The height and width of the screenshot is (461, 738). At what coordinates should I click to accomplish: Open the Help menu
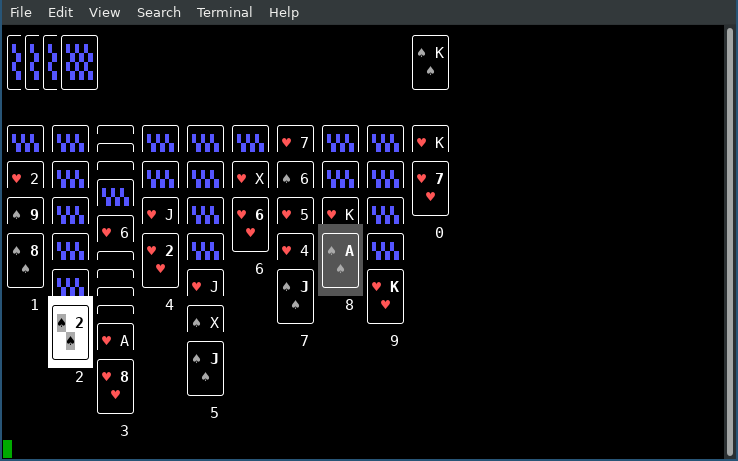click(284, 12)
